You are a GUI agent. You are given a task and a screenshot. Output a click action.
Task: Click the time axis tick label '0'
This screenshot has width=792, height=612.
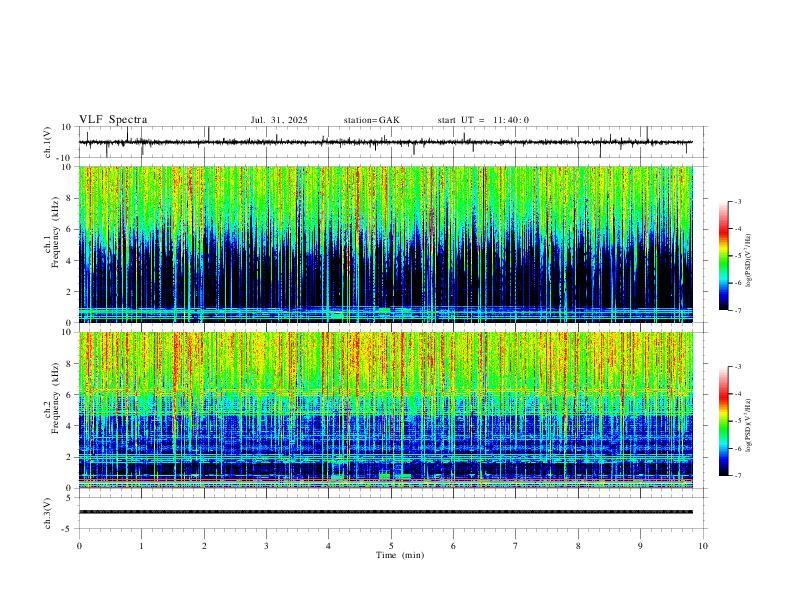coord(79,546)
